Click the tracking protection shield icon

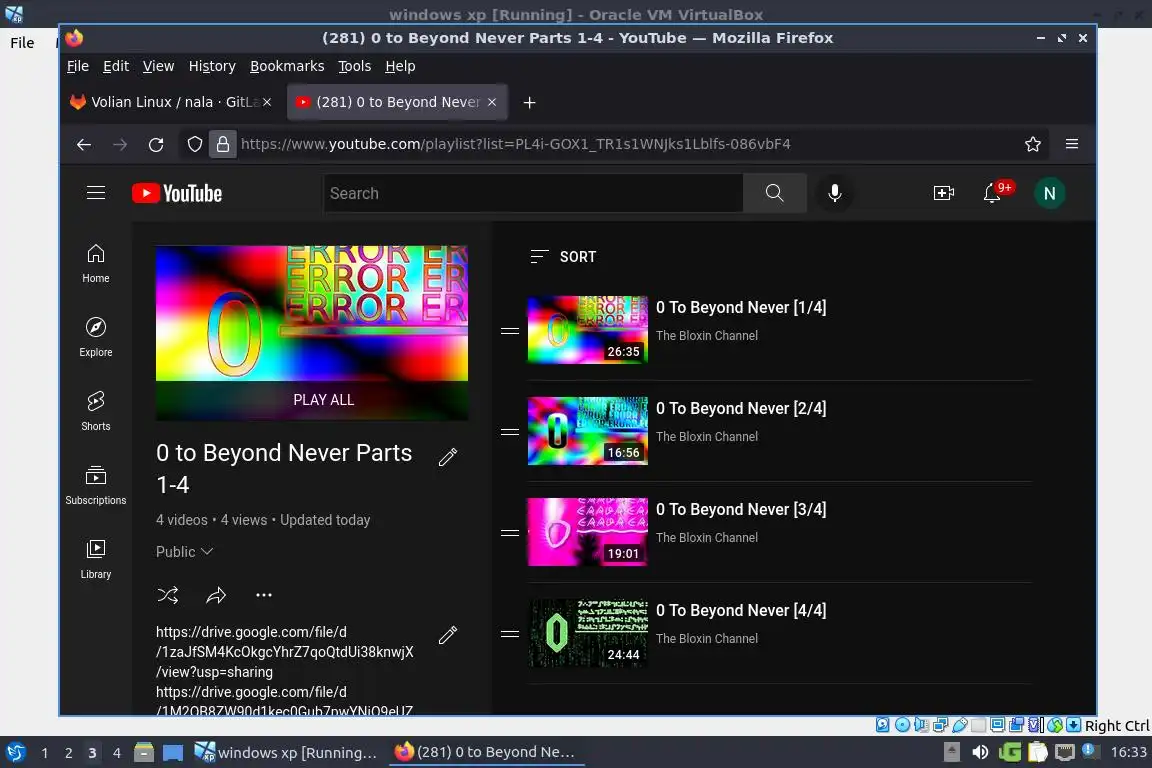[195, 144]
